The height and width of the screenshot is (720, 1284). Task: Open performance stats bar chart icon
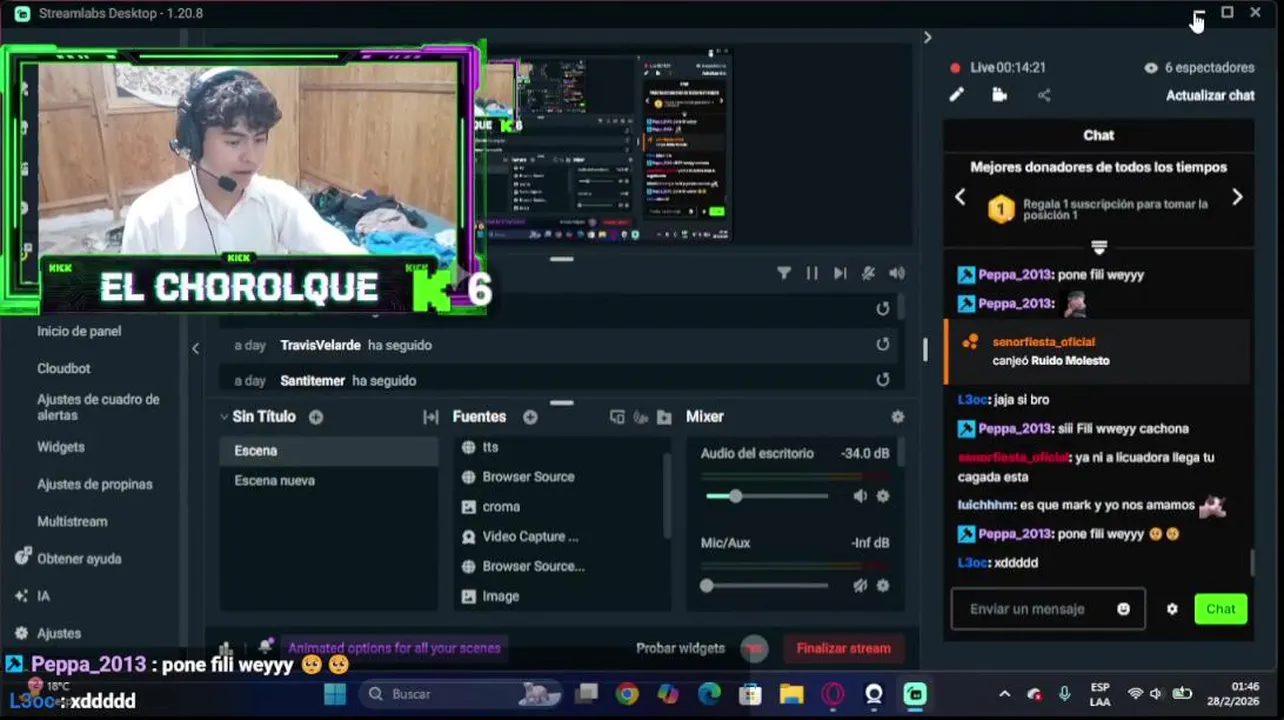[226, 649]
